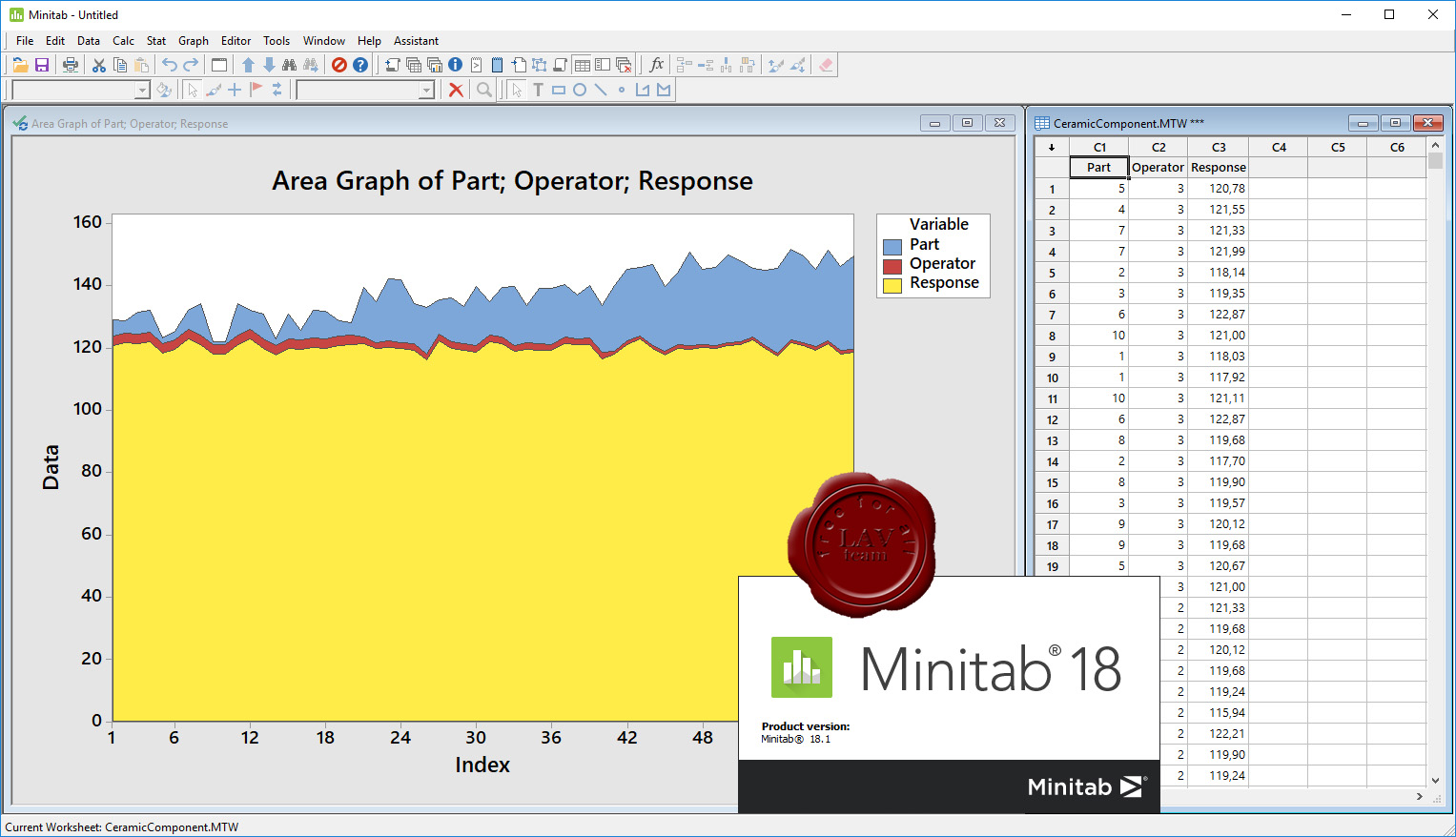Click the Part cell value 10 in row 8
The height and width of the screenshot is (837, 1456).
[1099, 336]
